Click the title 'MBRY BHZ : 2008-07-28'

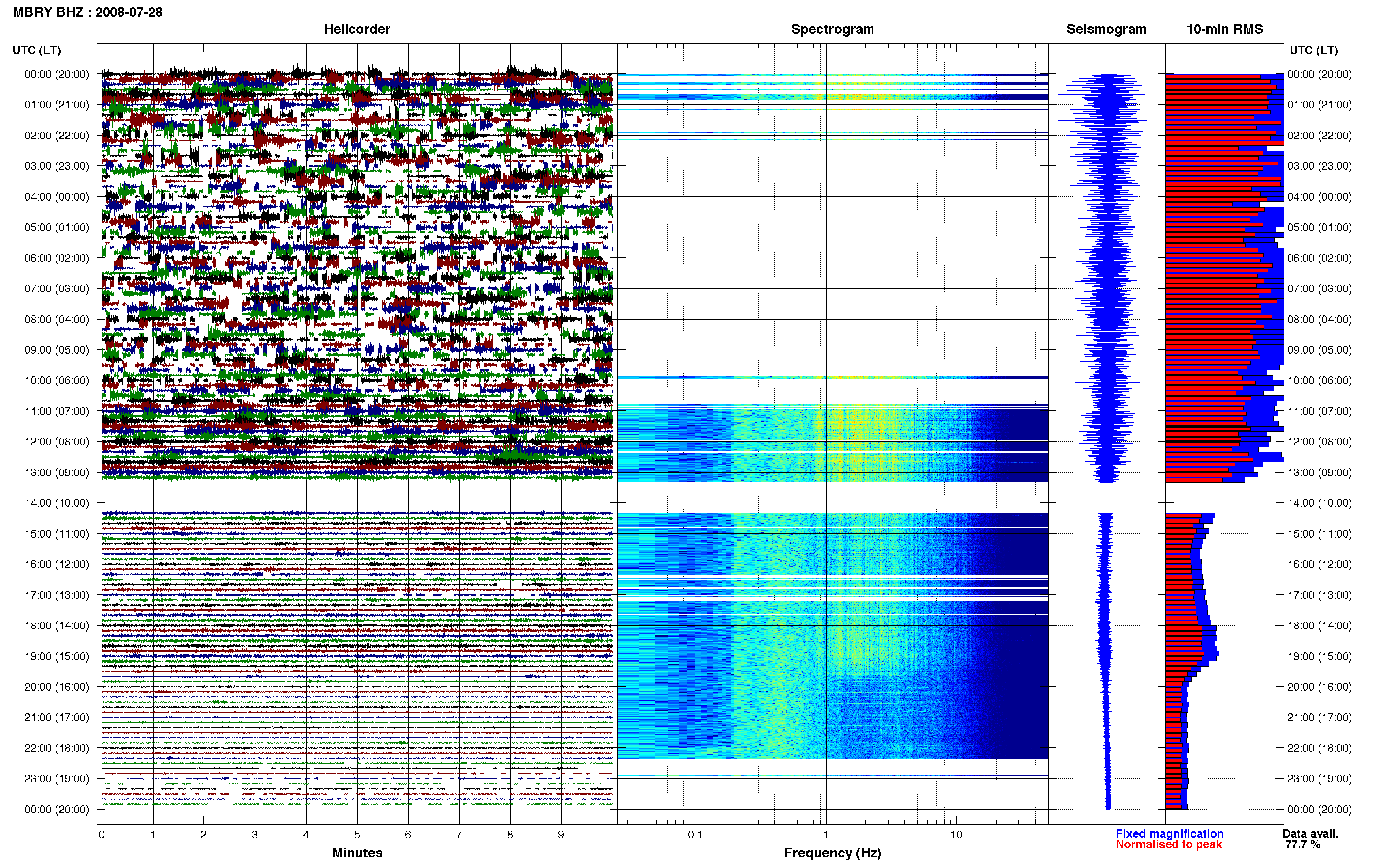88,12
